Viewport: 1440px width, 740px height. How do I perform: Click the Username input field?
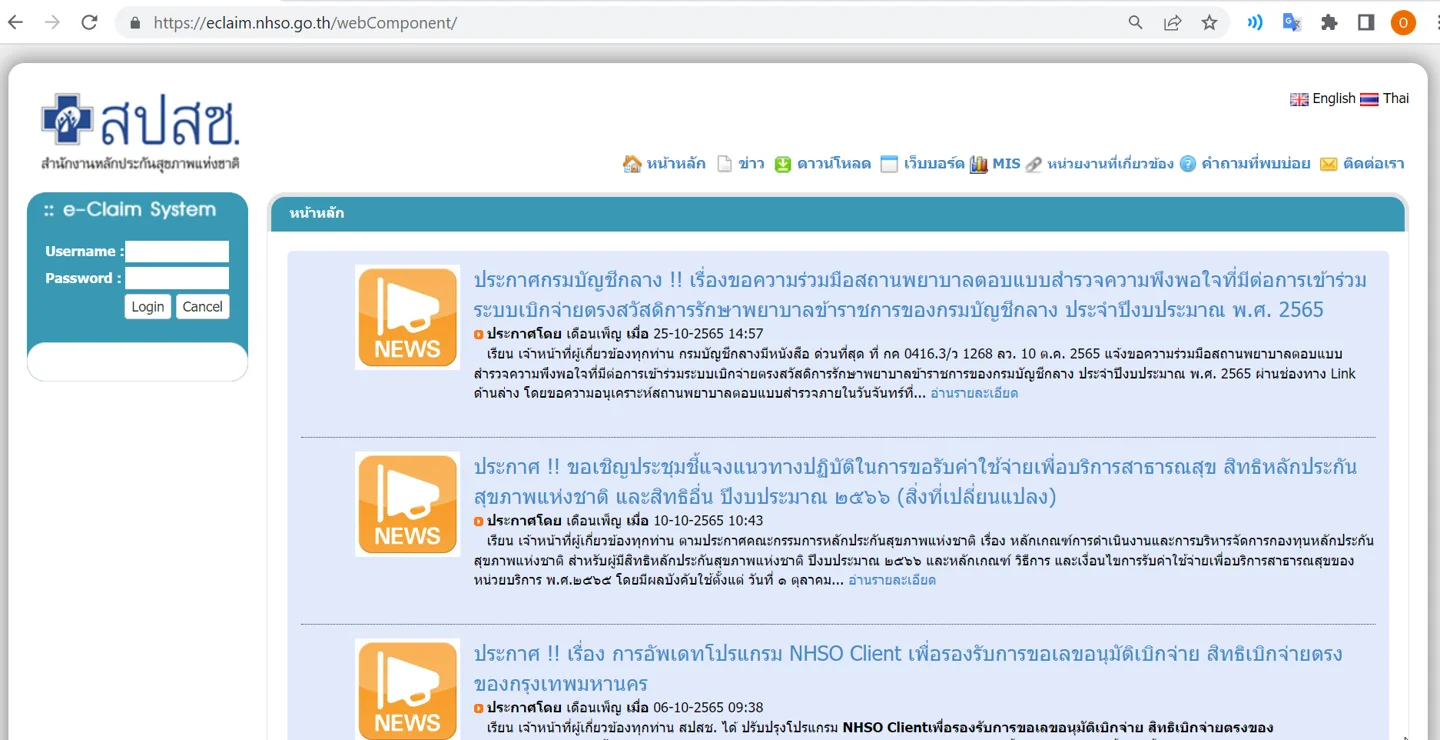click(x=177, y=251)
